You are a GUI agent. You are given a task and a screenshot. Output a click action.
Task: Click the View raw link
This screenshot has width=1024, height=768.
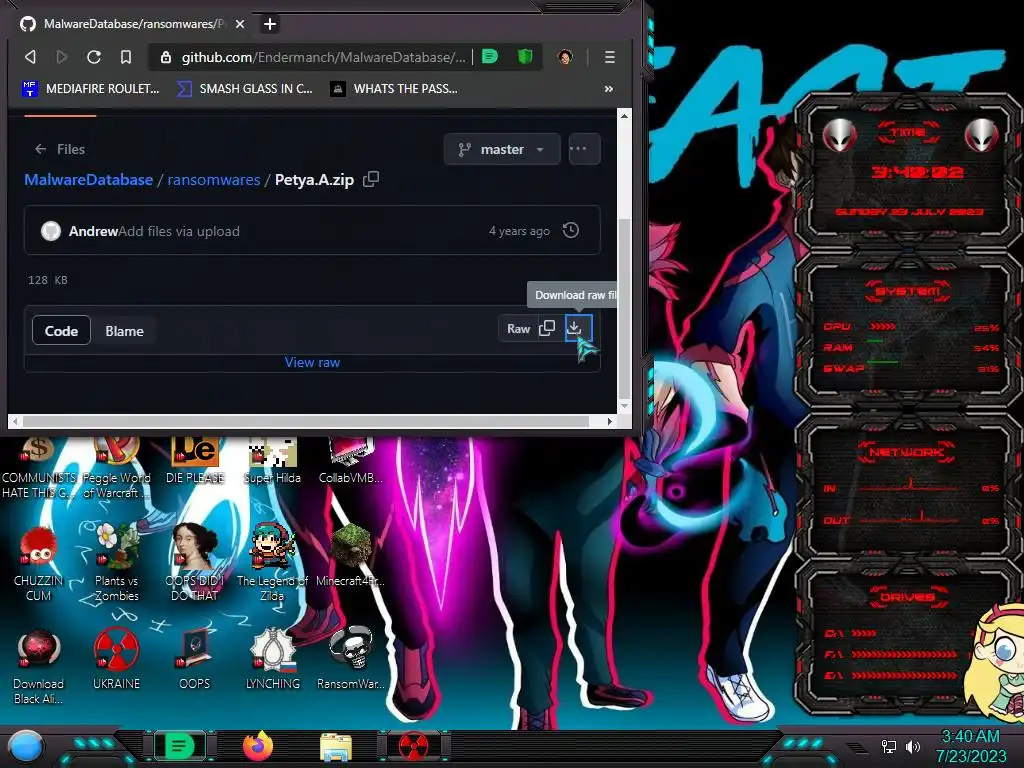[312, 362]
